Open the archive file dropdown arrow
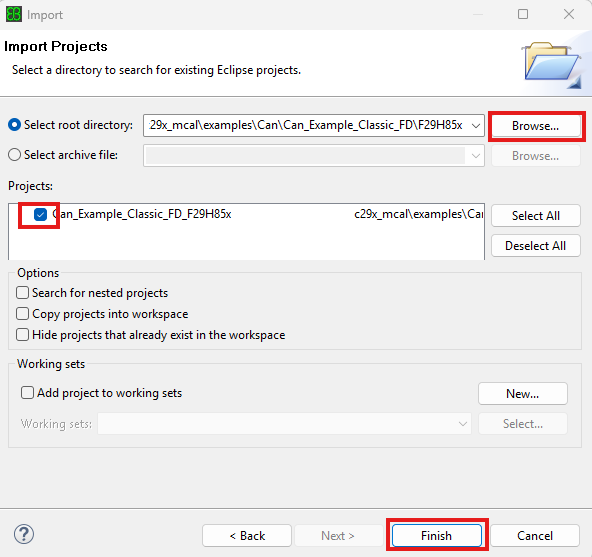Viewport: 592px width, 557px height. pyautogui.click(x=475, y=156)
